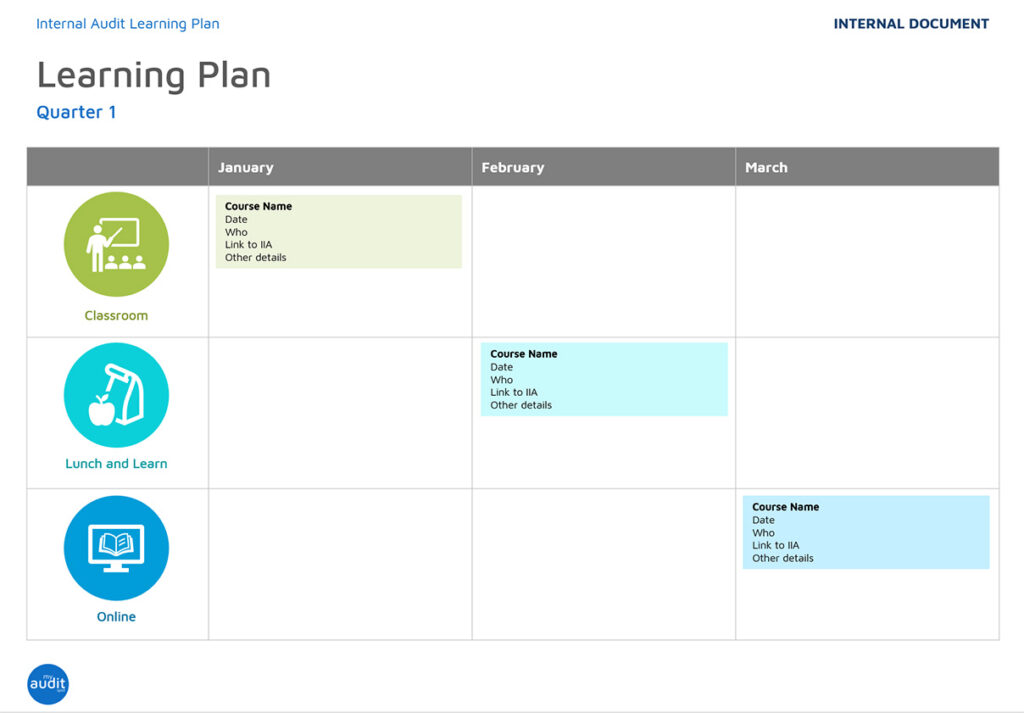Click the Learning Plan title
This screenshot has width=1024, height=713.
154,75
